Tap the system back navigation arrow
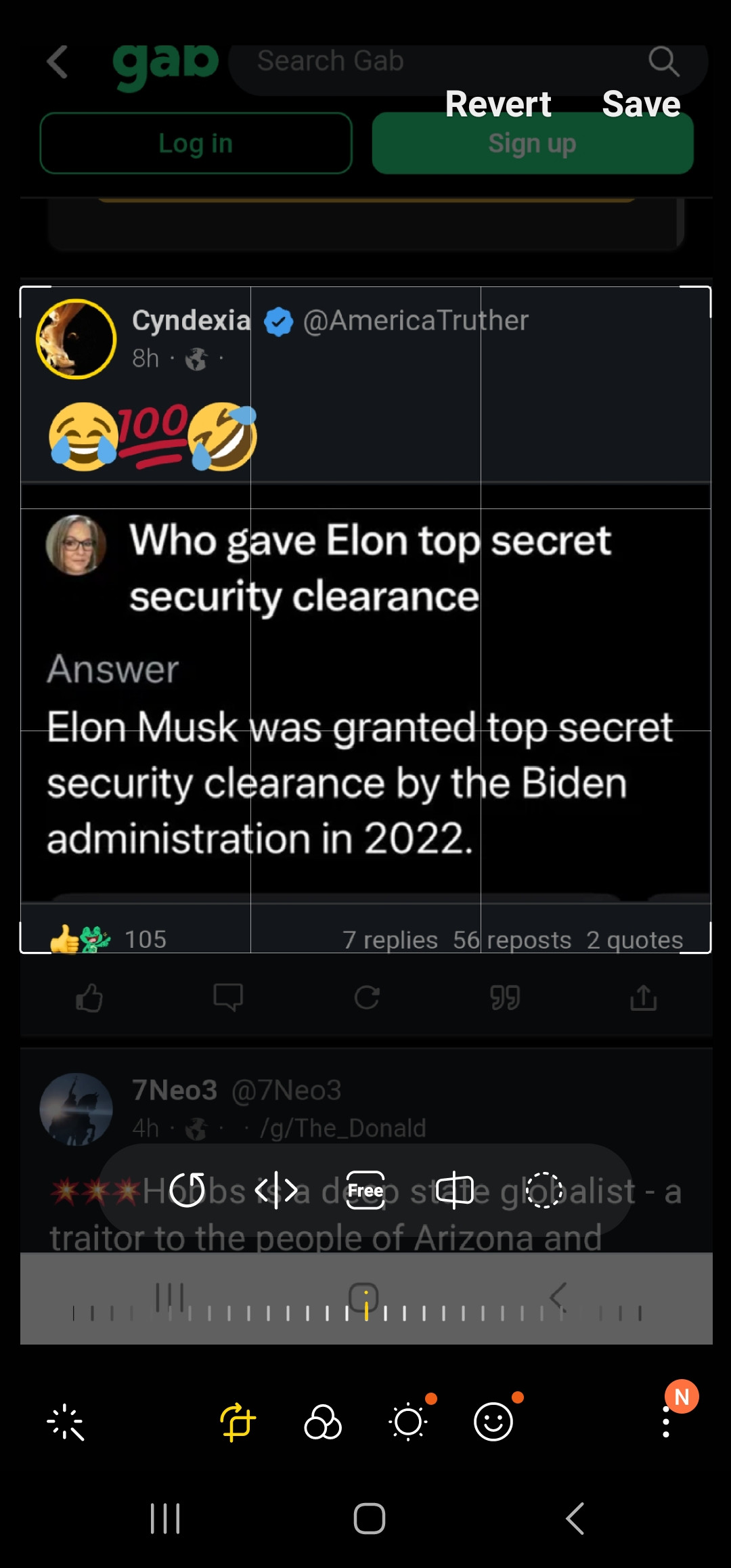Image resolution: width=731 pixels, height=1568 pixels. 575,1518
